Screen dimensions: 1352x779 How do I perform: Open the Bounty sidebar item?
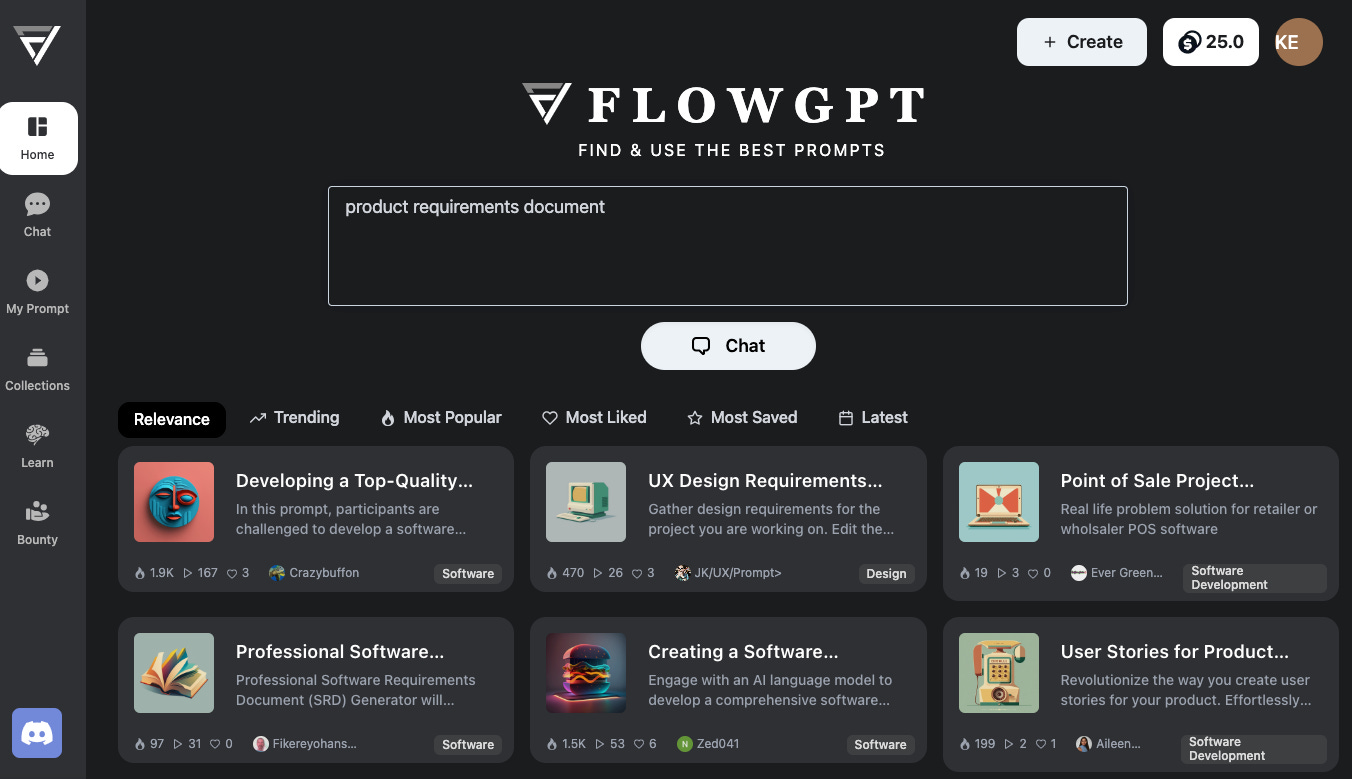click(x=37, y=523)
